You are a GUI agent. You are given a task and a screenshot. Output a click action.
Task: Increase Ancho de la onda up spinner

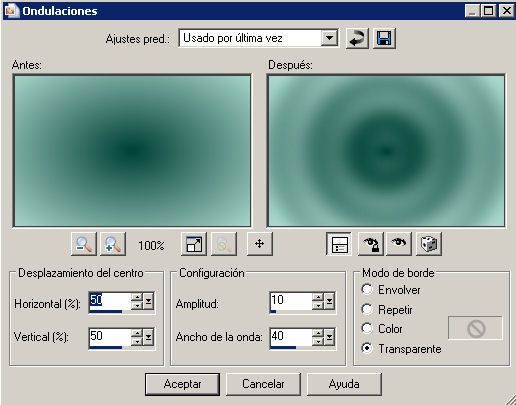point(318,333)
